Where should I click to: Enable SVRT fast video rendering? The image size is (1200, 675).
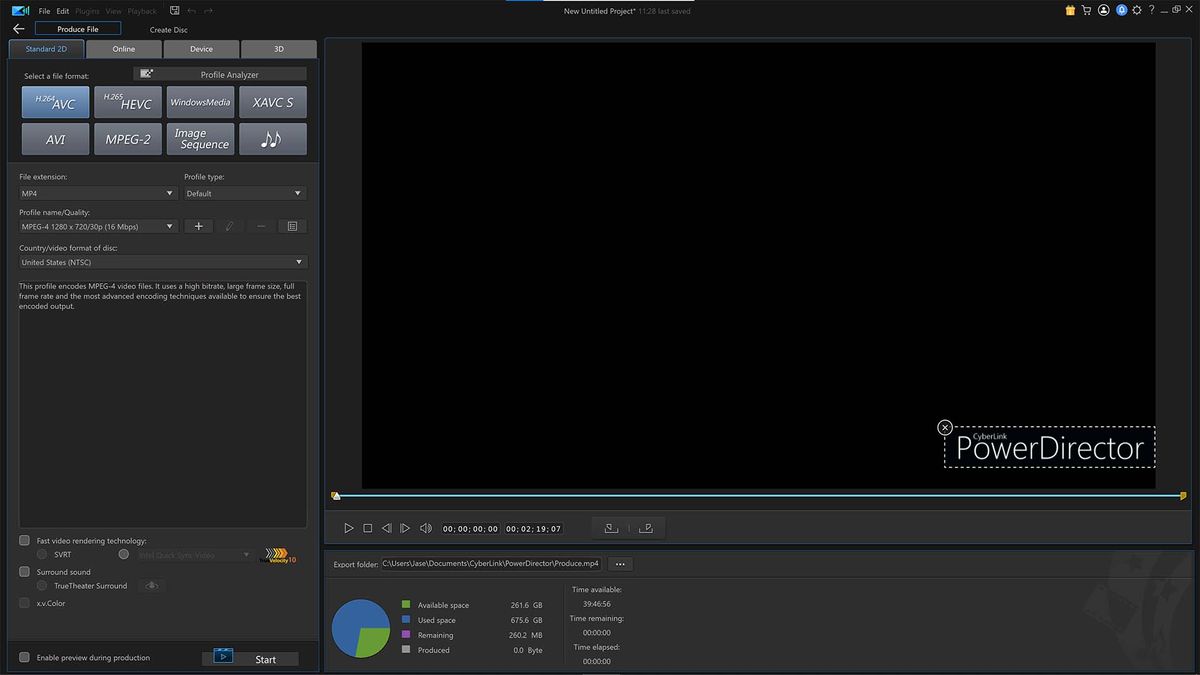(41, 553)
